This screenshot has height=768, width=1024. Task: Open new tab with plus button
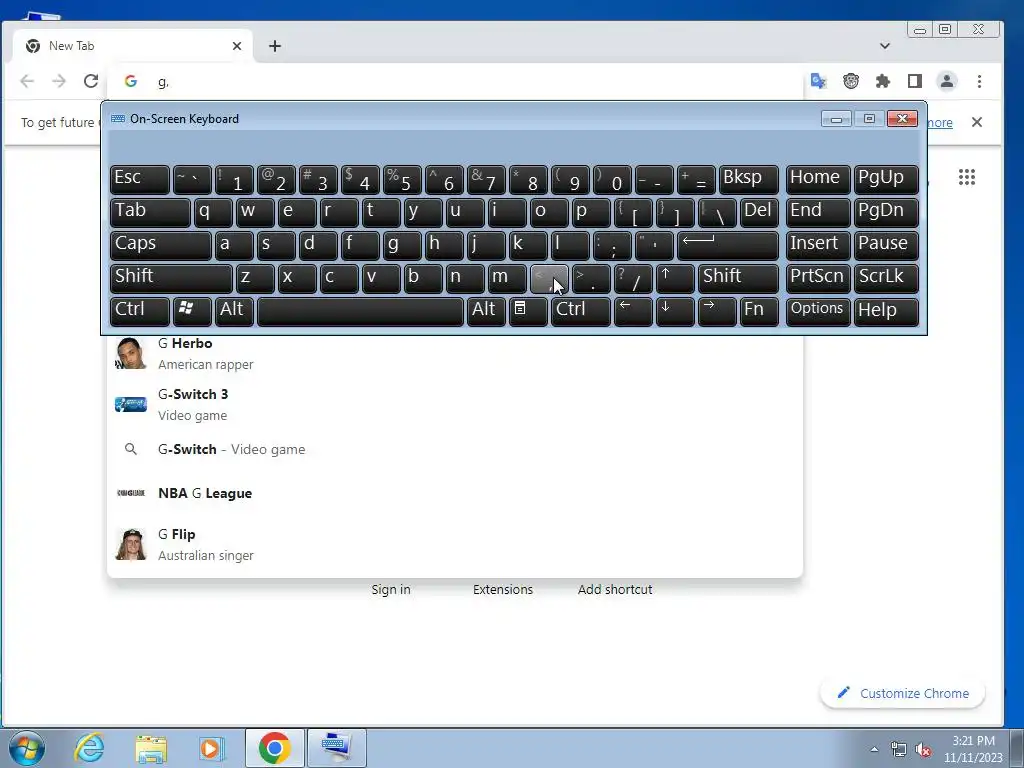(x=275, y=46)
